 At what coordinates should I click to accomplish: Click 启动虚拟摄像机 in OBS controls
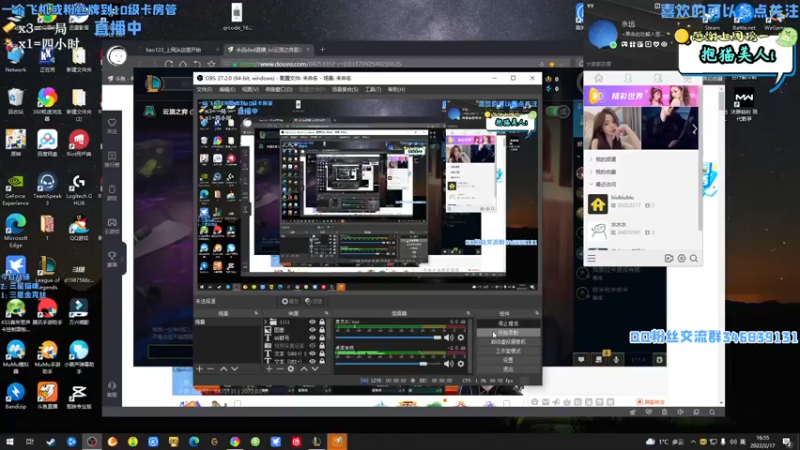point(508,342)
